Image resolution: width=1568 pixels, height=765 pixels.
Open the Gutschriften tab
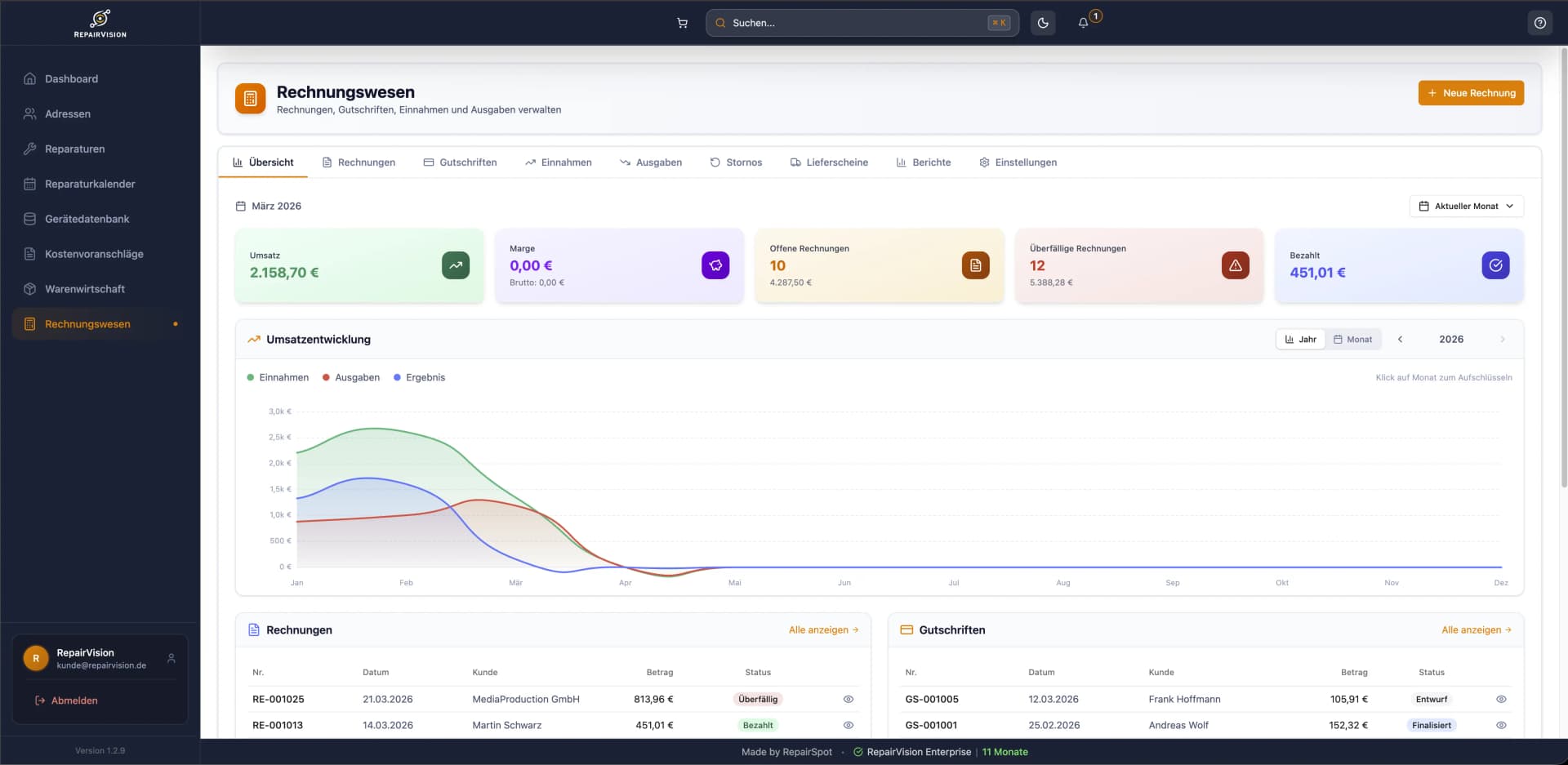(x=460, y=162)
